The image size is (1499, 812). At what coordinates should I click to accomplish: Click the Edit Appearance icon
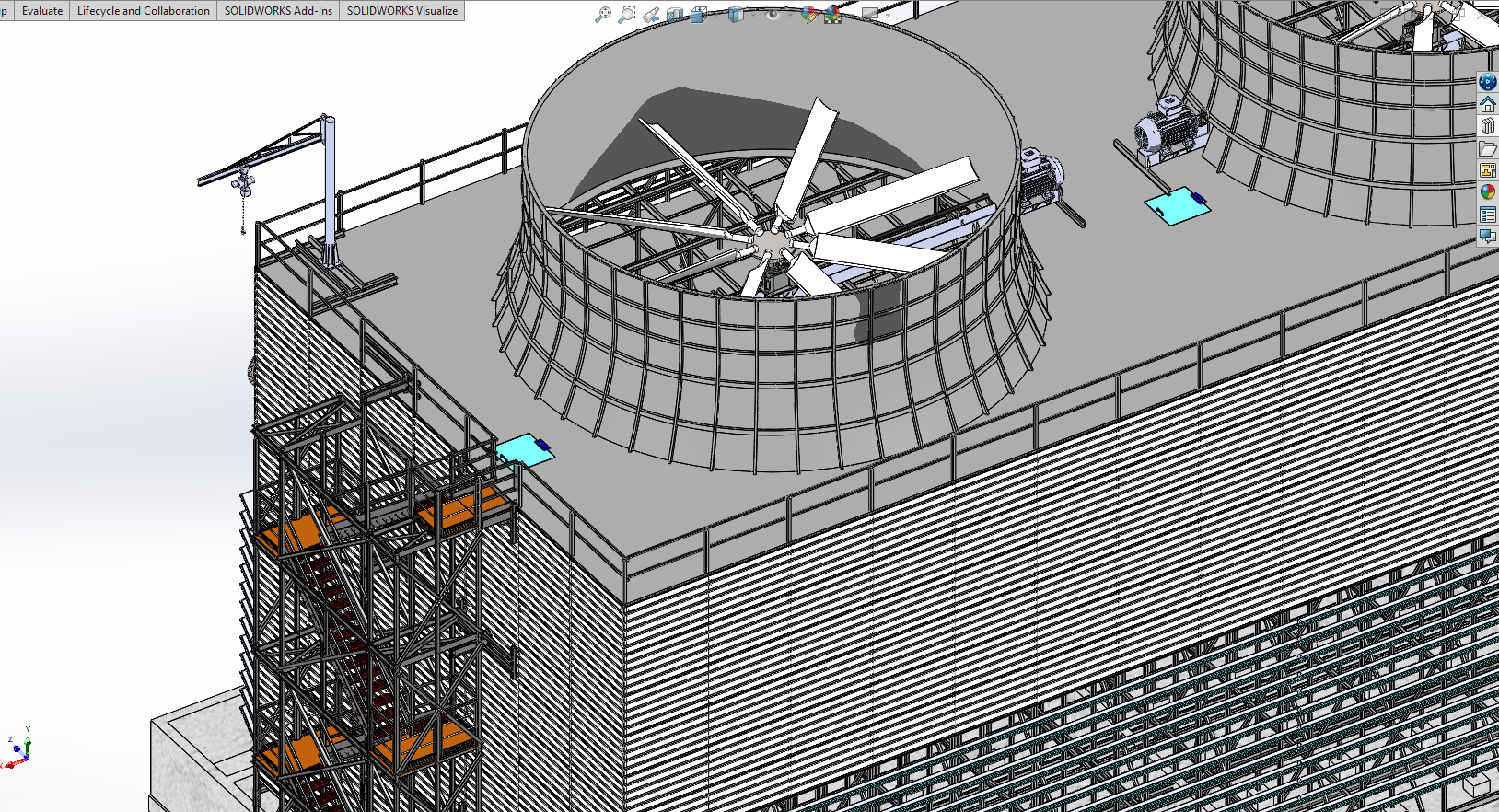pos(808,15)
